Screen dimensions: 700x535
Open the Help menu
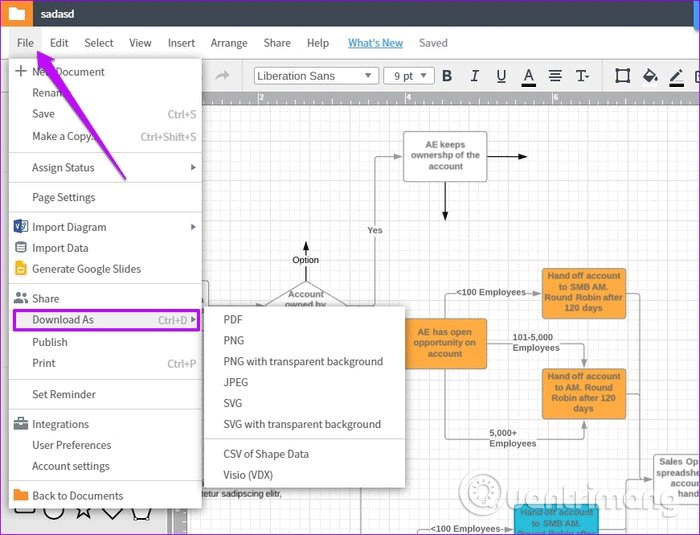point(318,43)
